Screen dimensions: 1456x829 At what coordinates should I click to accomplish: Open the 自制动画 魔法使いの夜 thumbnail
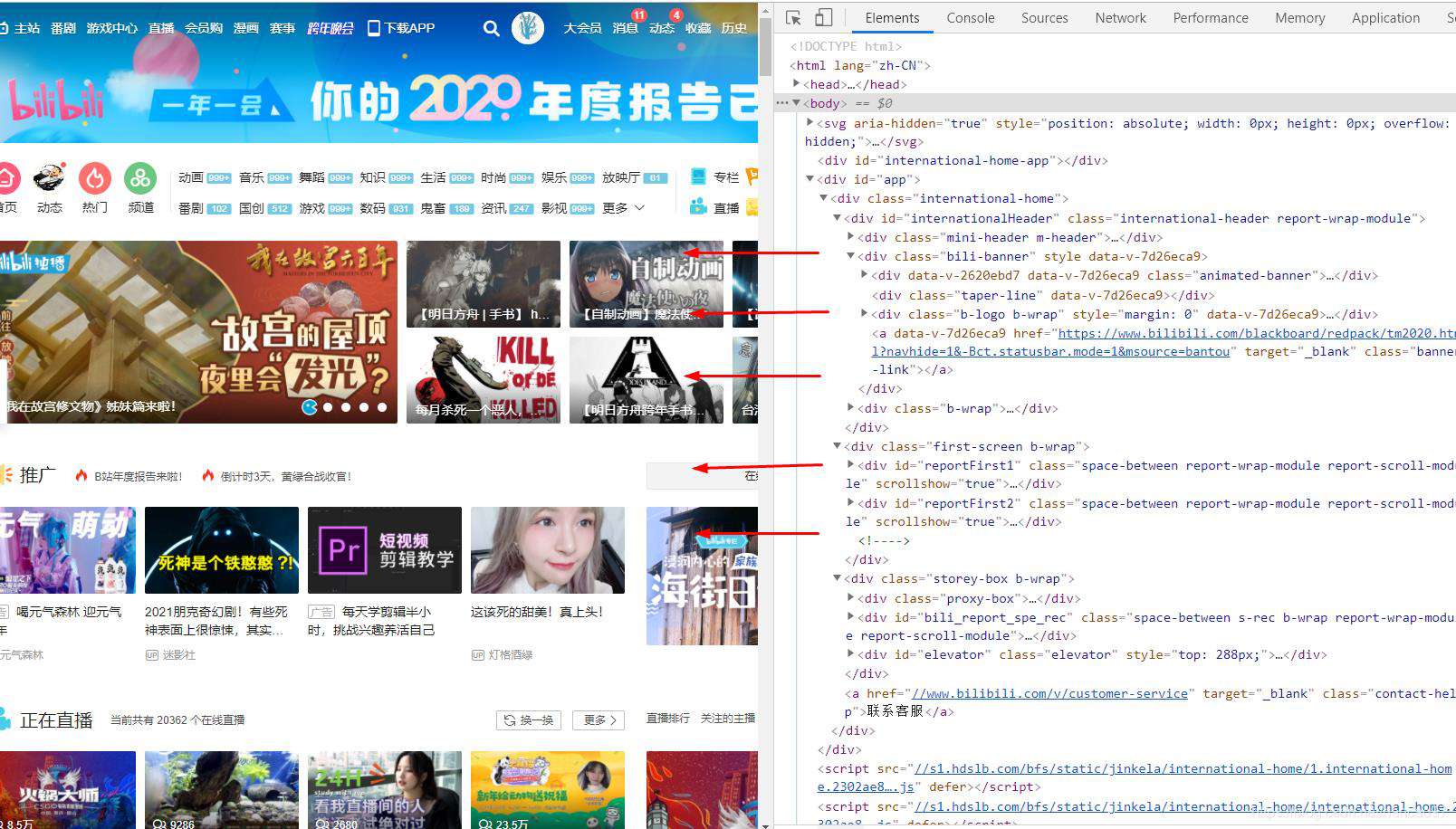(x=647, y=283)
